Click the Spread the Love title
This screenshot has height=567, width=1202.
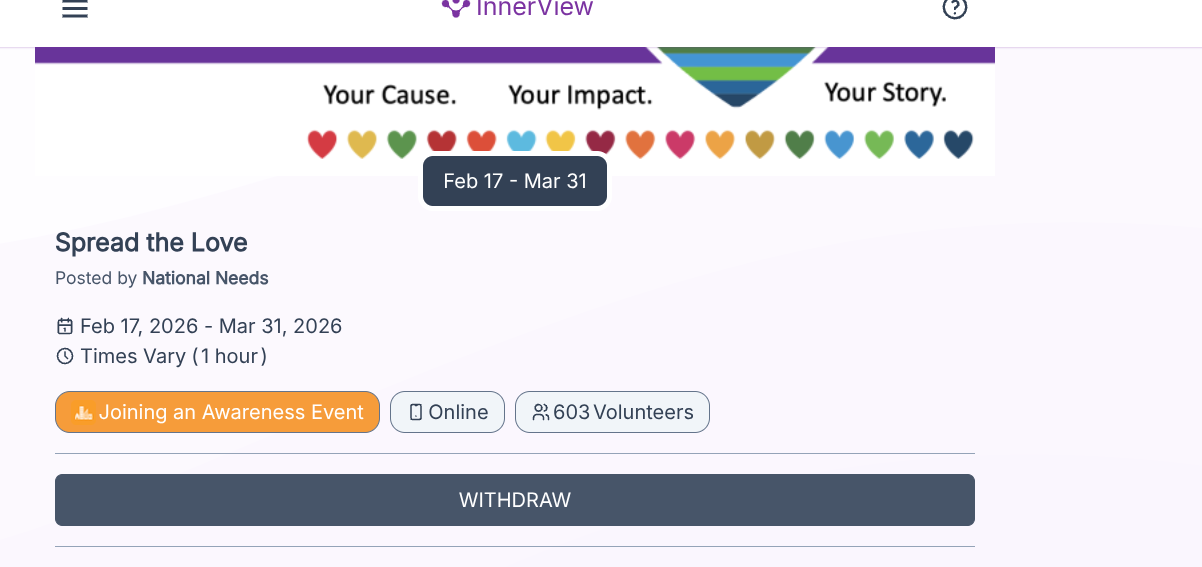pyautogui.click(x=151, y=243)
